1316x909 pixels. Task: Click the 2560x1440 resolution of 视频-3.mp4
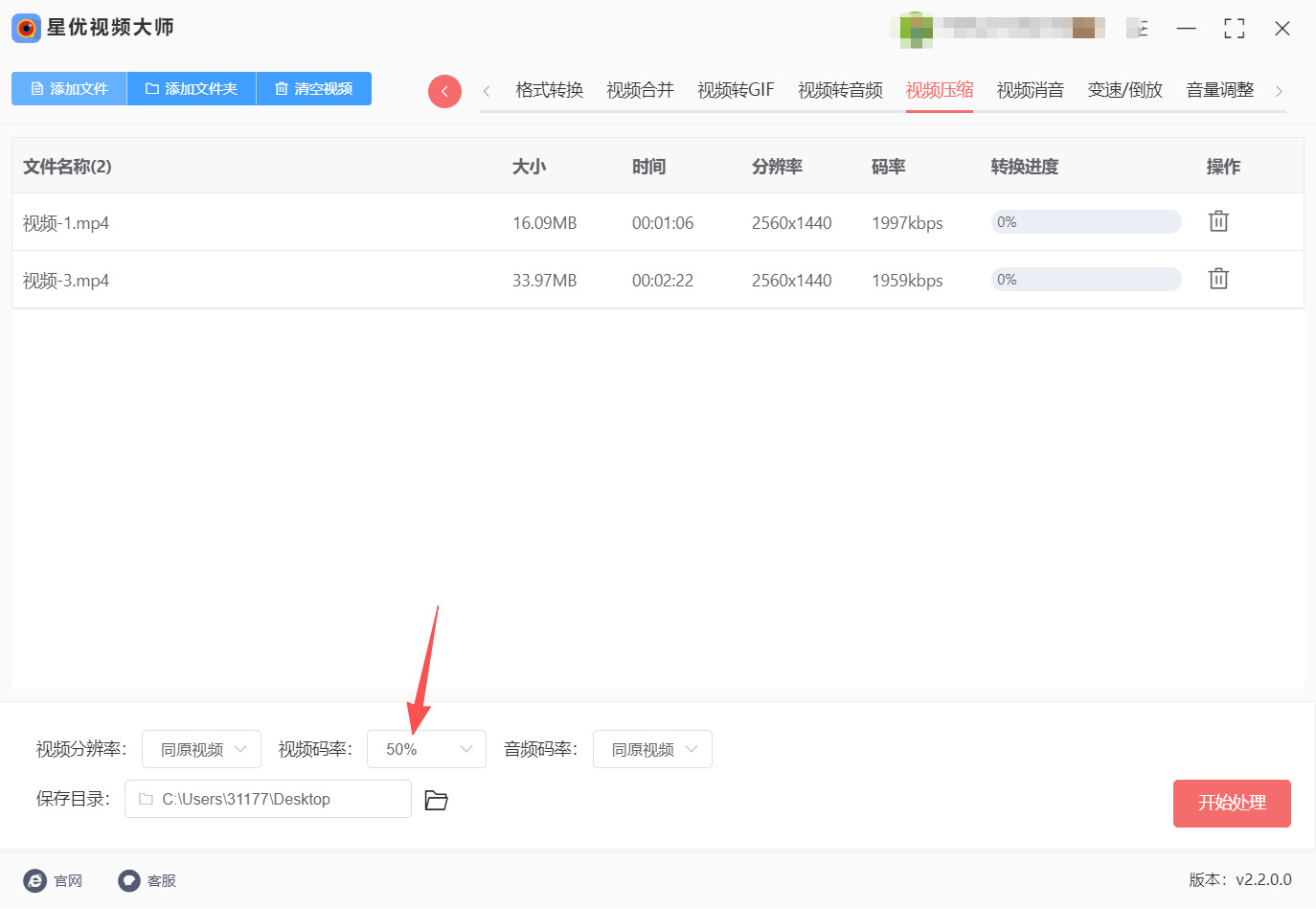[x=792, y=281]
